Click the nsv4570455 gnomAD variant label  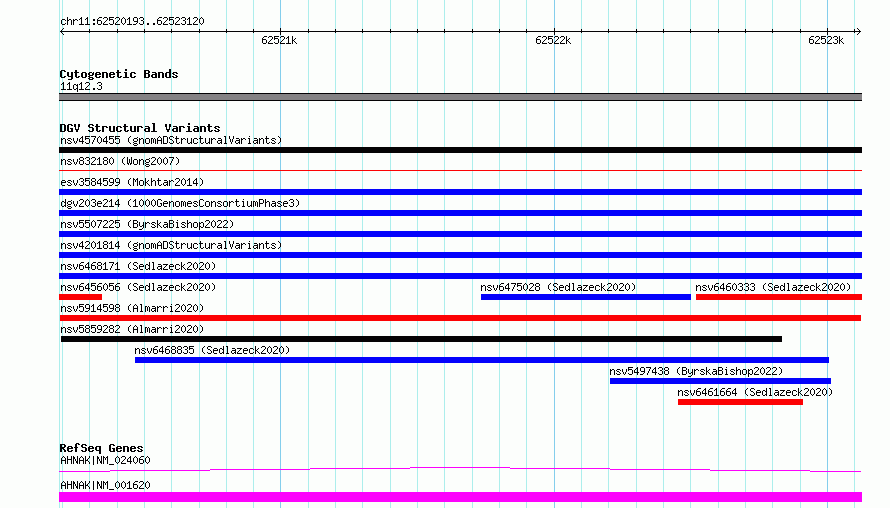point(171,140)
